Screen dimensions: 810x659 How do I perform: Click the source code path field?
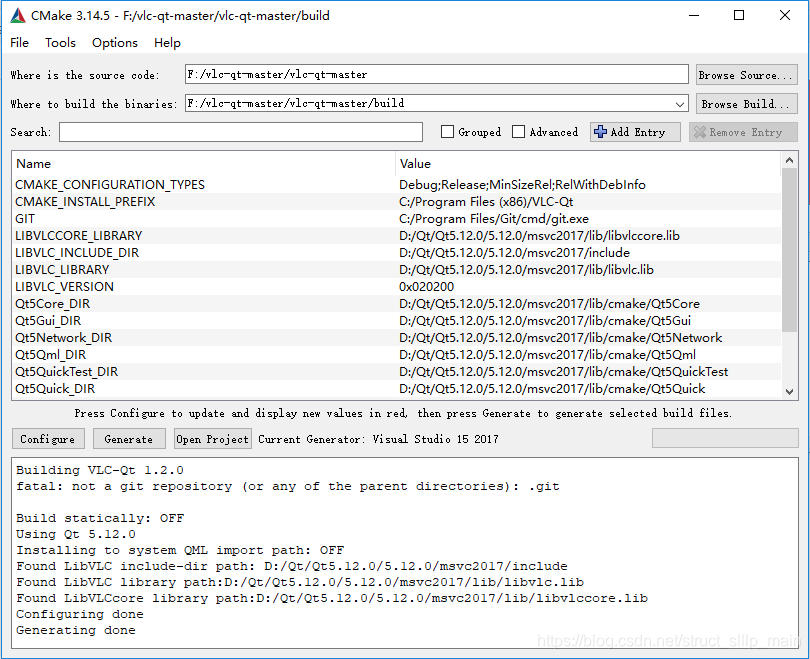click(x=437, y=74)
